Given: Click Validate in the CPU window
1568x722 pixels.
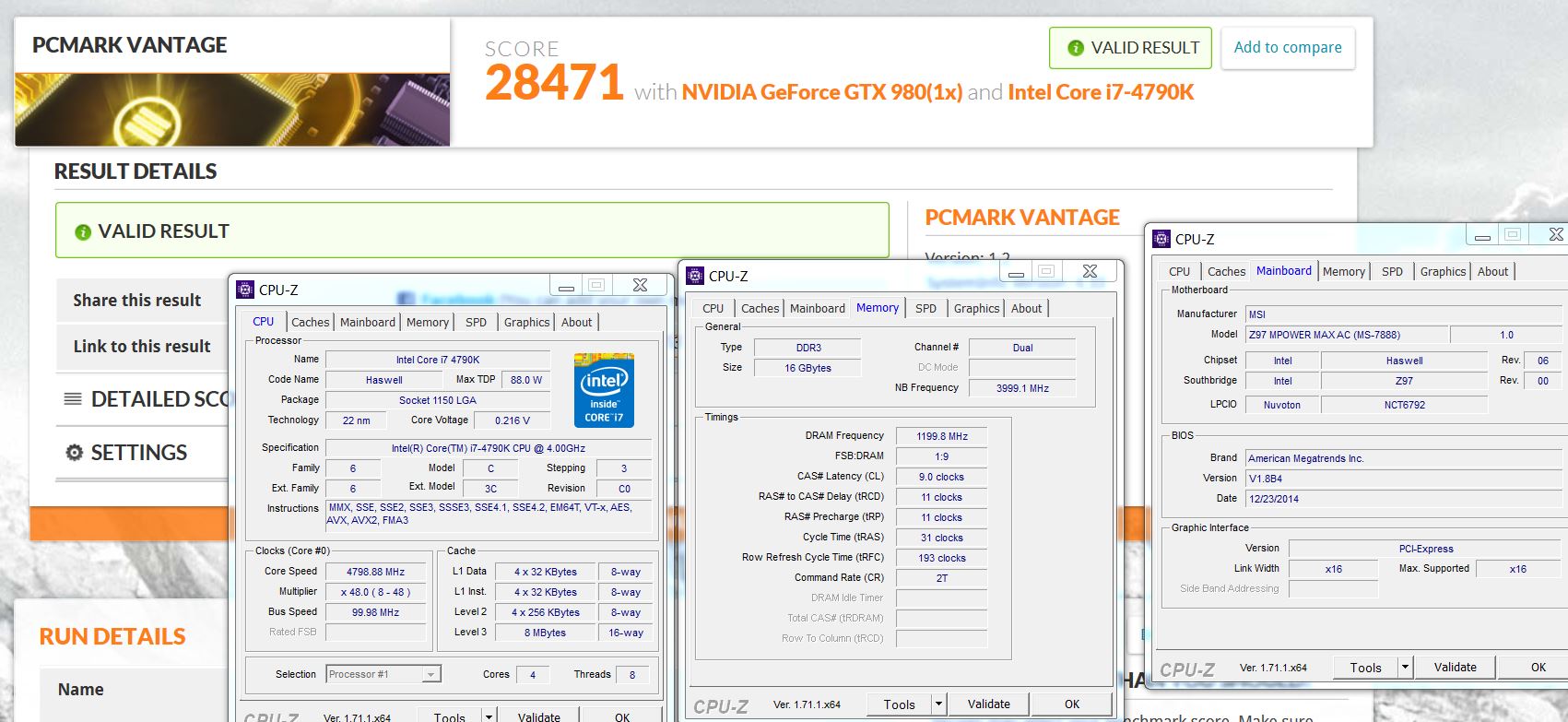Looking at the screenshot, I should click(x=538, y=716).
